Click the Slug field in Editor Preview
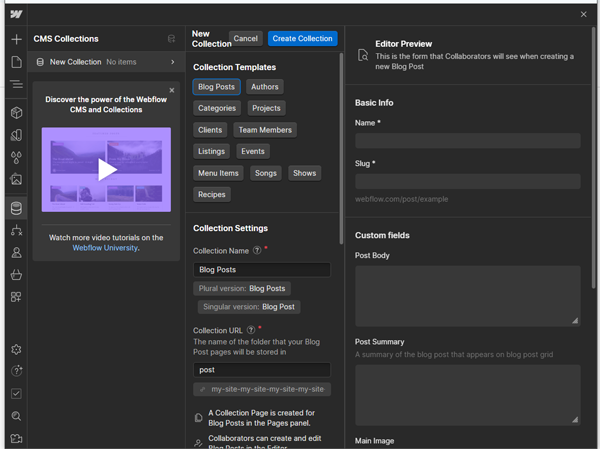The image size is (600, 449). pyautogui.click(x=468, y=181)
